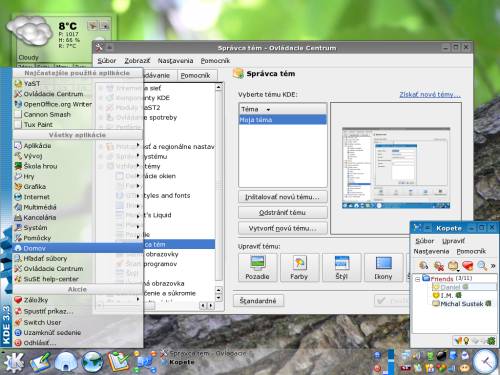
Task: Expand the Aplikácie submenu
Action: (x=78, y=145)
